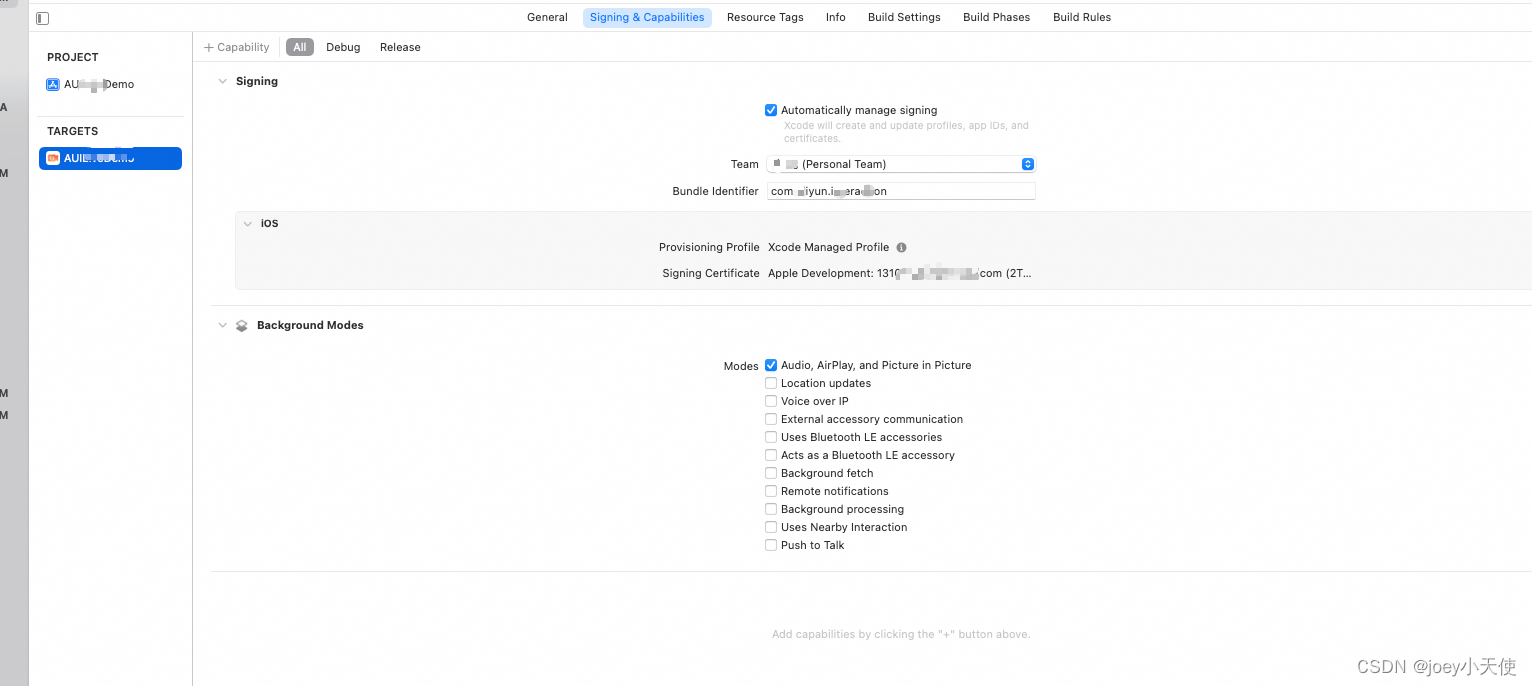1532x686 pixels.
Task: Open the Resource Tags tab
Action: [765, 17]
